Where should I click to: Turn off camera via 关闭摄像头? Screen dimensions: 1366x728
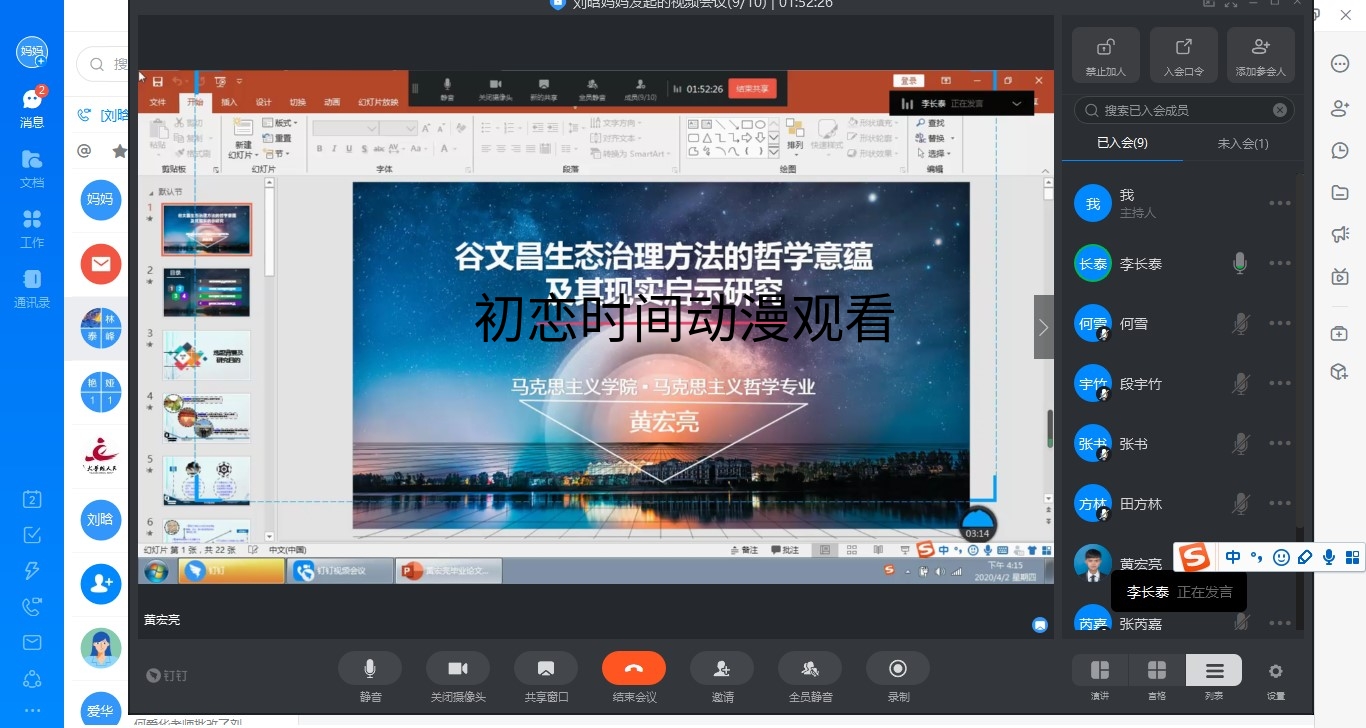tap(458, 668)
